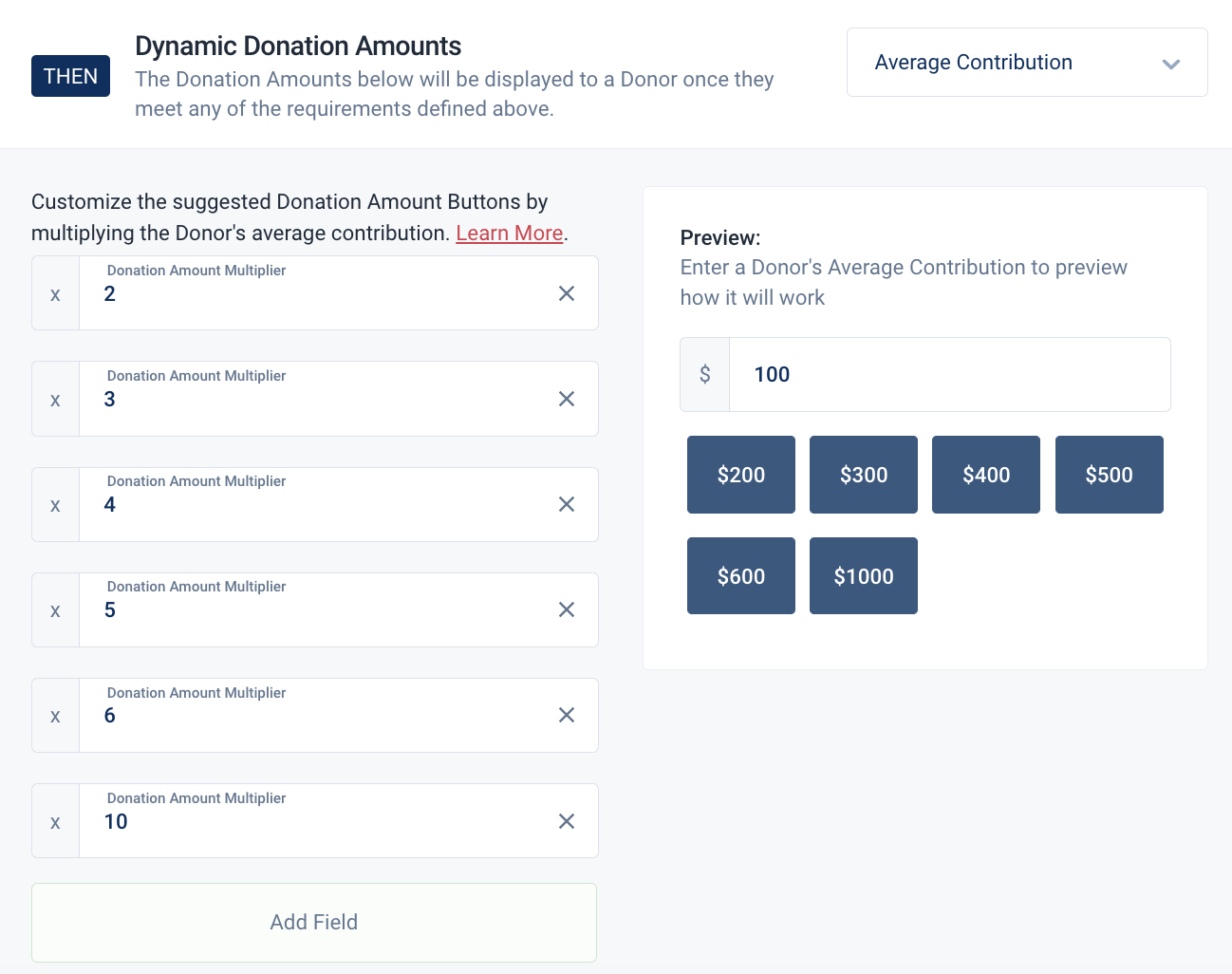Choose the $1000 donation button
1232x974 pixels.
[864, 576]
